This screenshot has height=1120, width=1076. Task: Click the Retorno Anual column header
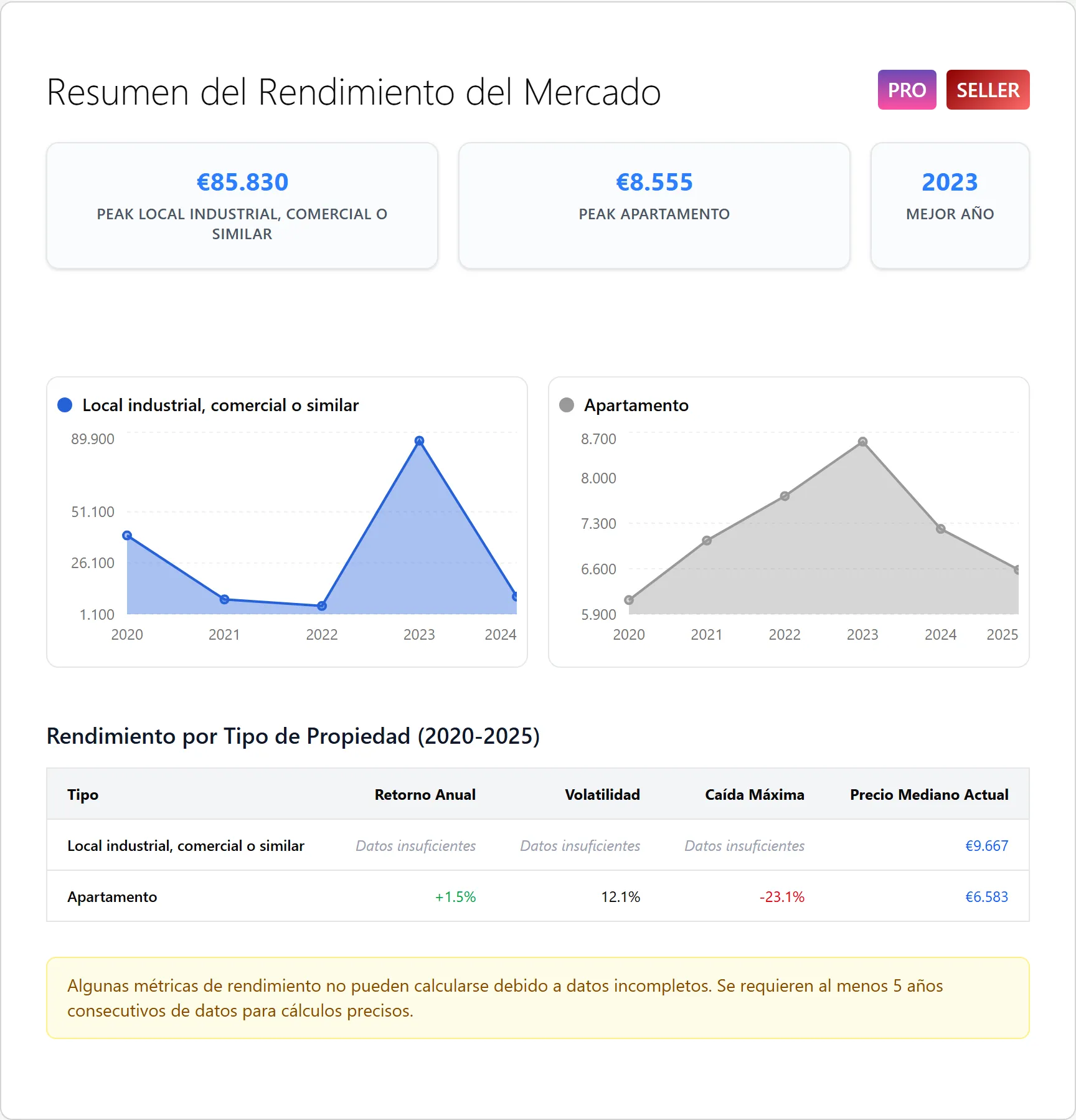click(425, 795)
